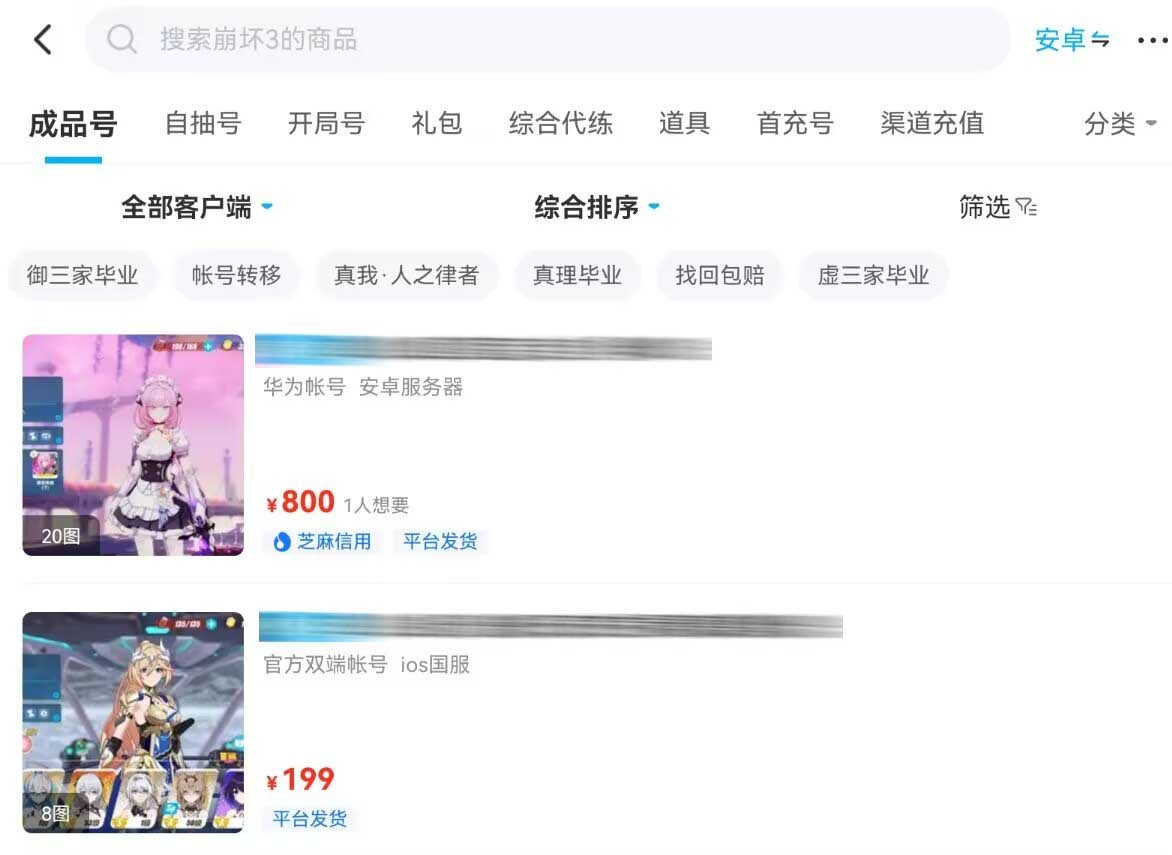1172x855 pixels.
Task: Open the 筛选 filter icon
Action: (1027, 207)
